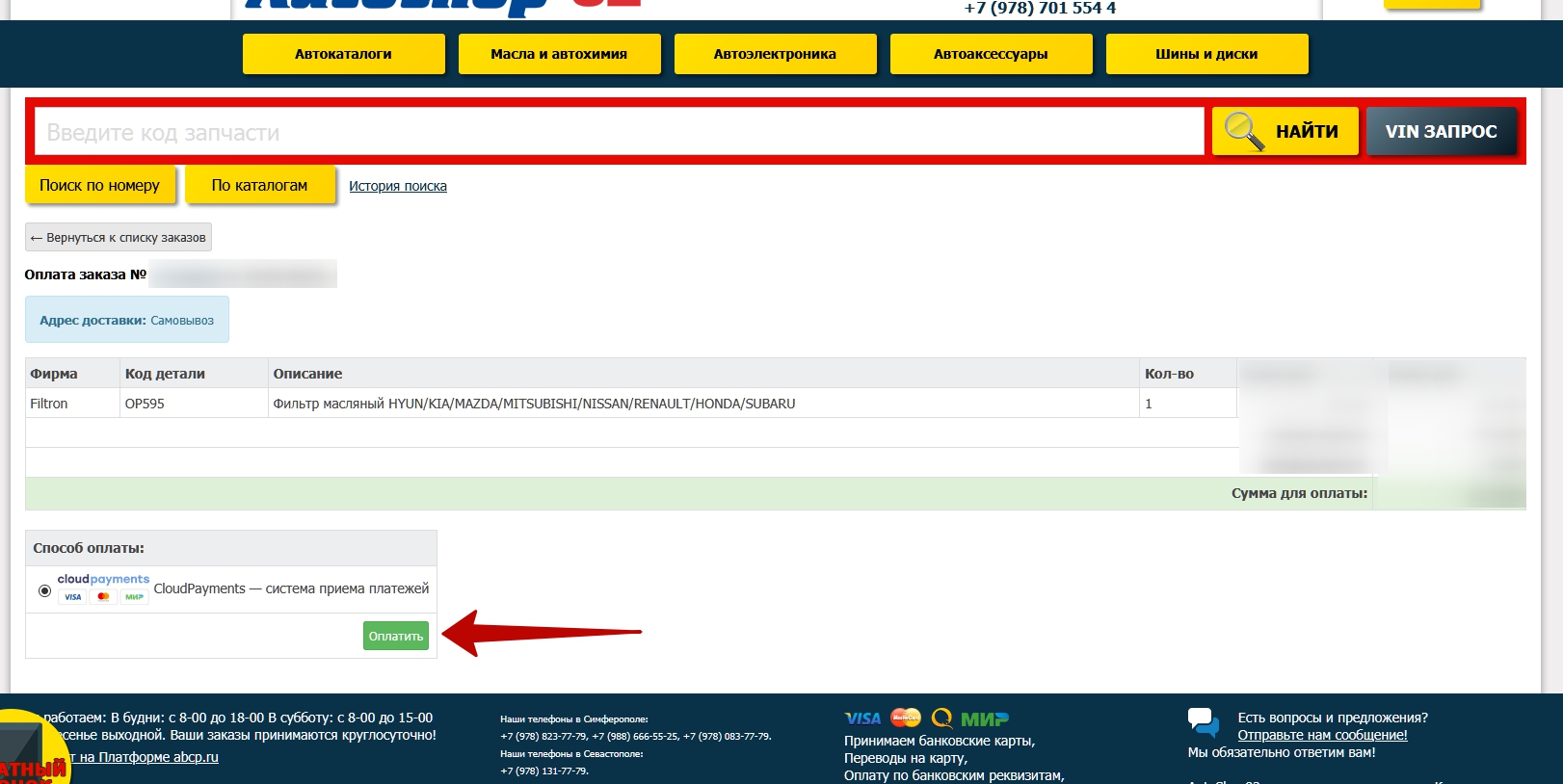The image size is (1563, 784).
Task: Switch to Поиск по номеру tab
Action: (x=100, y=185)
